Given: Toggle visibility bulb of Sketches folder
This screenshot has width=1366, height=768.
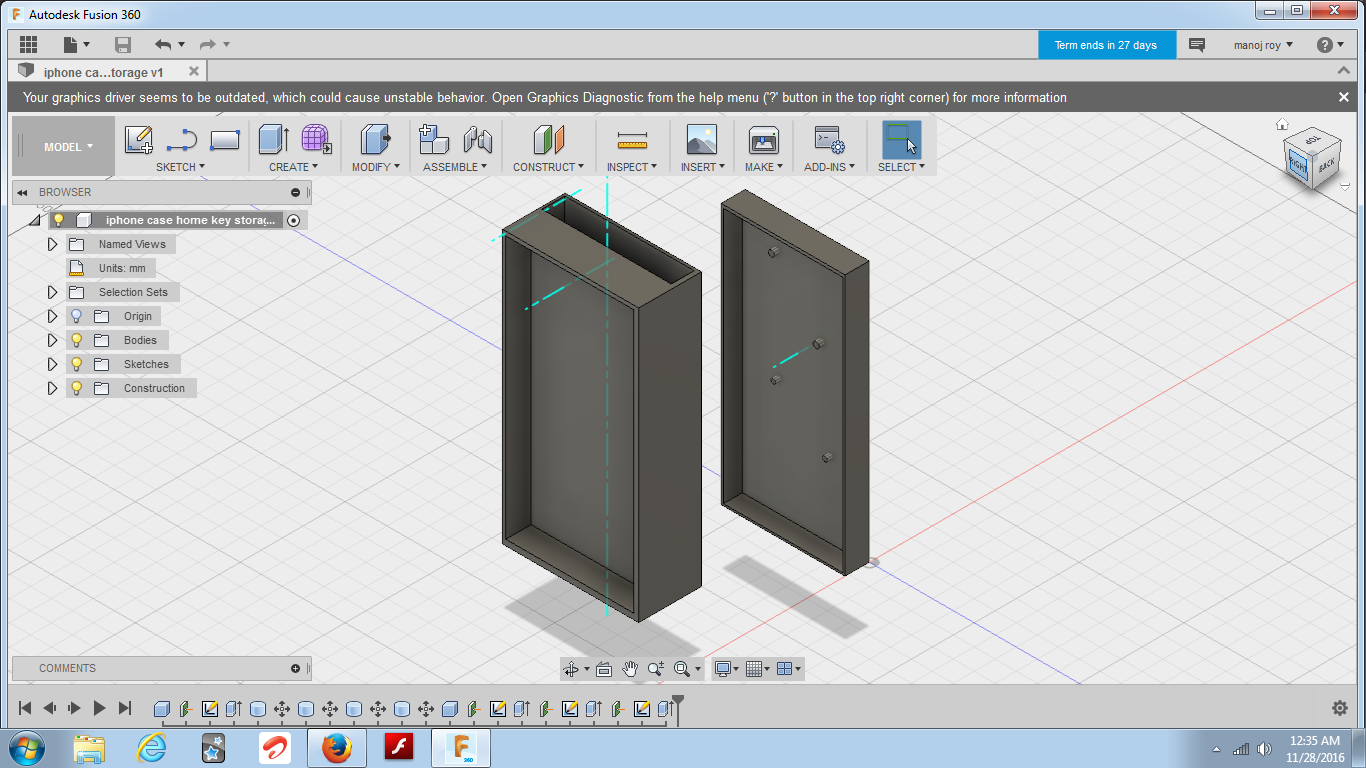Looking at the screenshot, I should 76,364.
